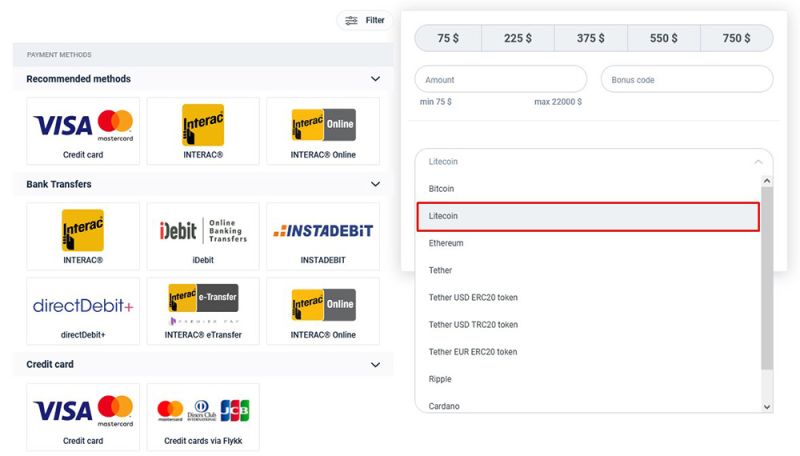This screenshot has height=456, width=800.
Task: Choose the 750 $ preset amount
Action: coord(736,38)
